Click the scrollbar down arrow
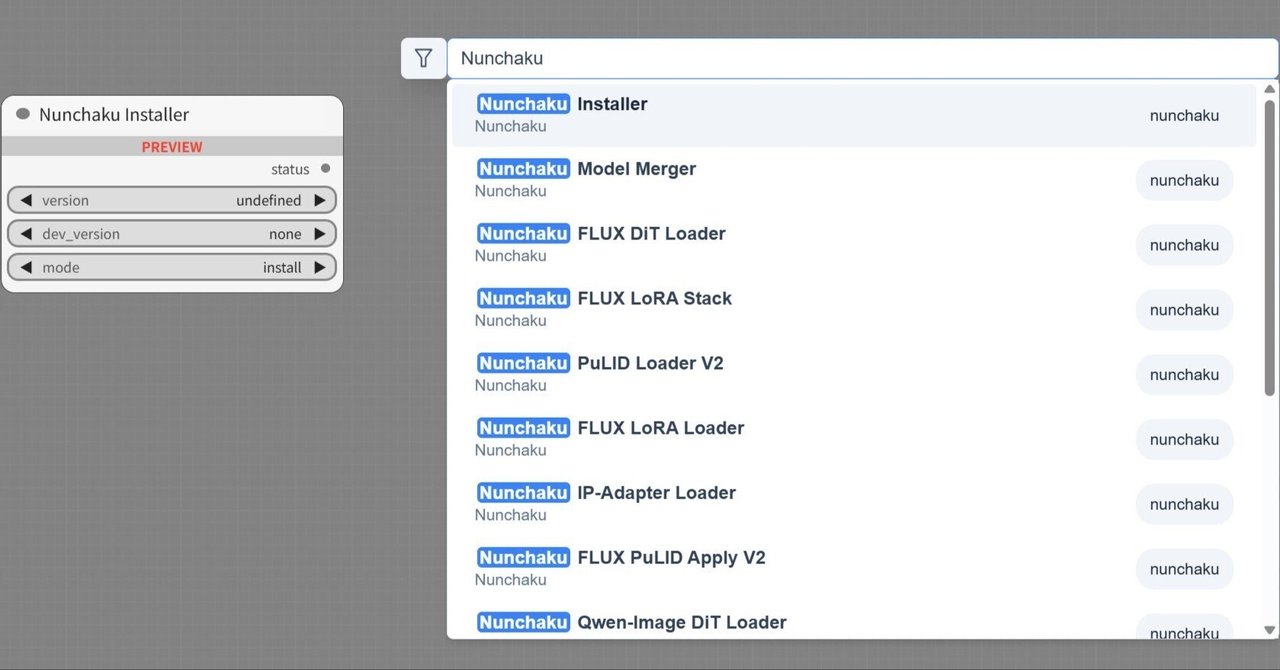 [x=1271, y=630]
